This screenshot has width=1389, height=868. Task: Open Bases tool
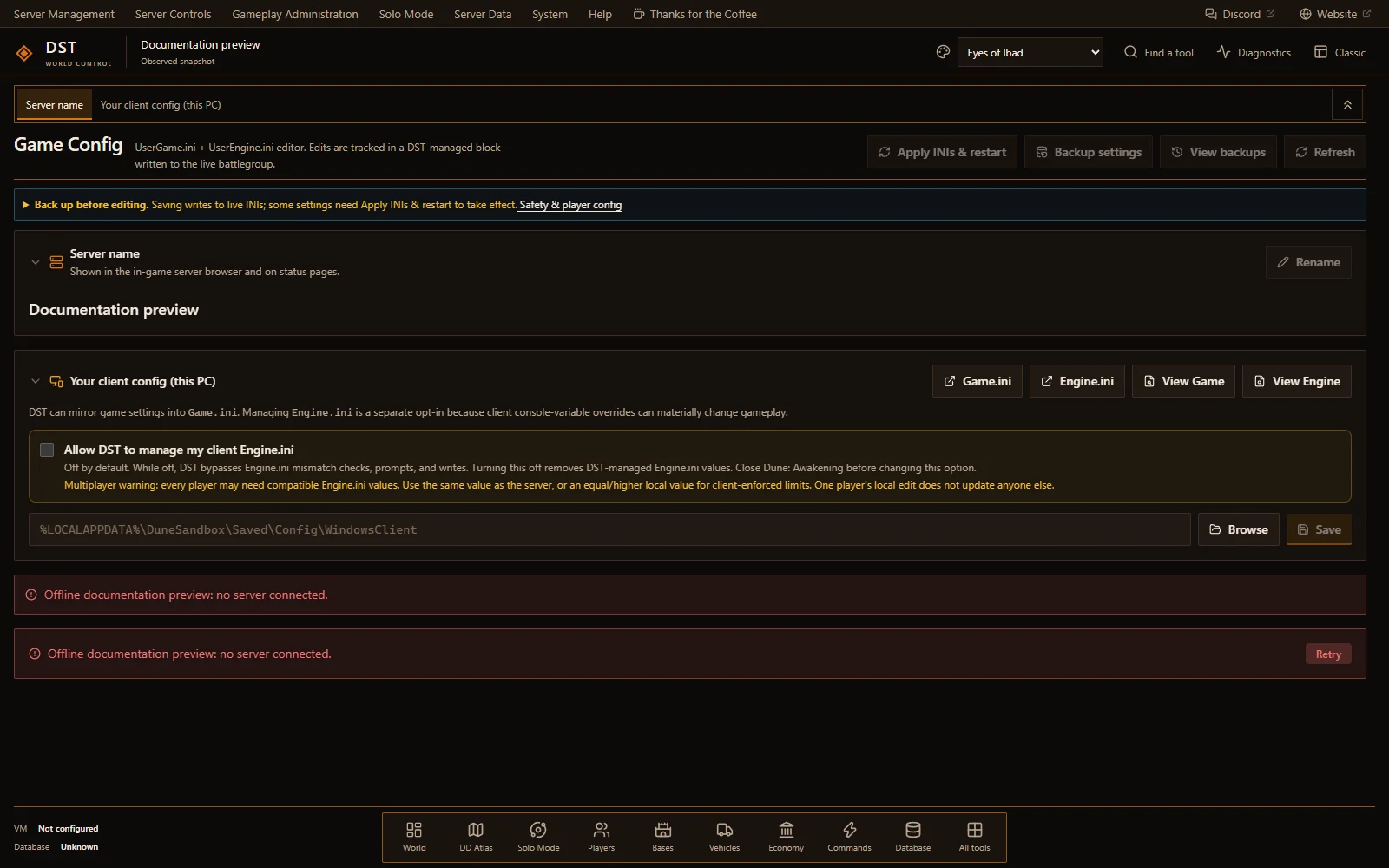(662, 838)
